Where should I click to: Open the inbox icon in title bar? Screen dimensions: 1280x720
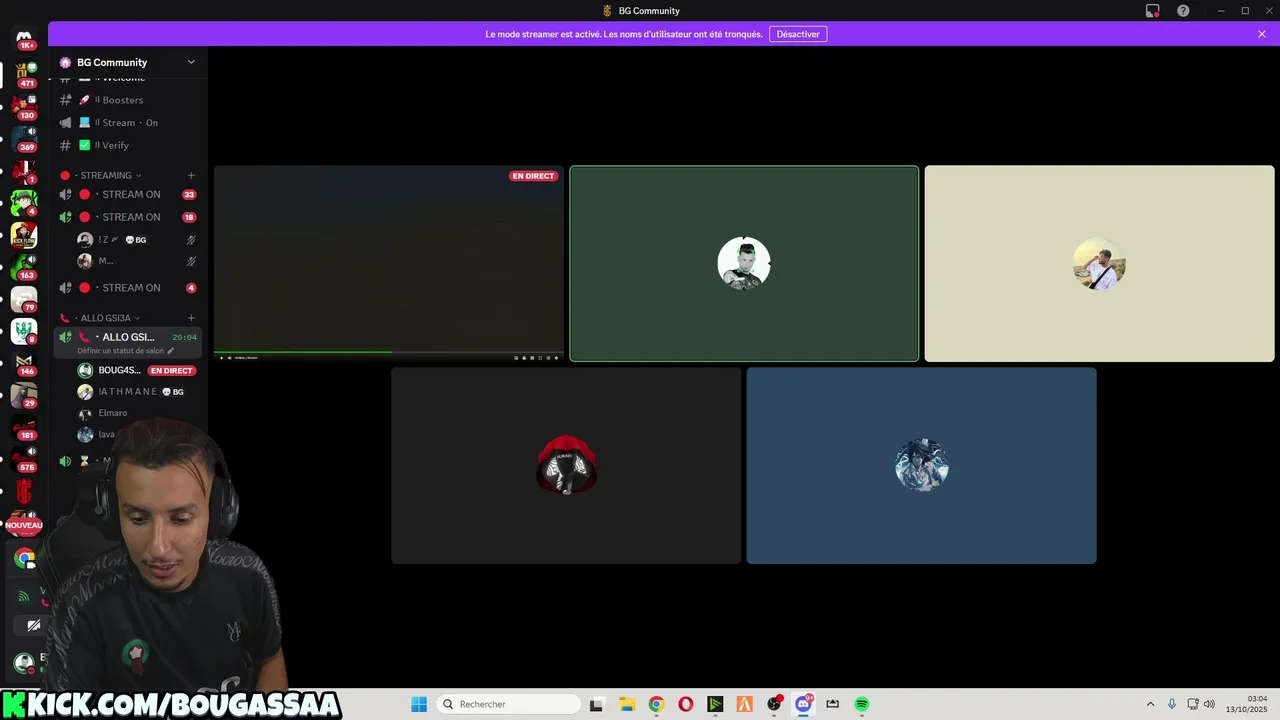click(1152, 11)
